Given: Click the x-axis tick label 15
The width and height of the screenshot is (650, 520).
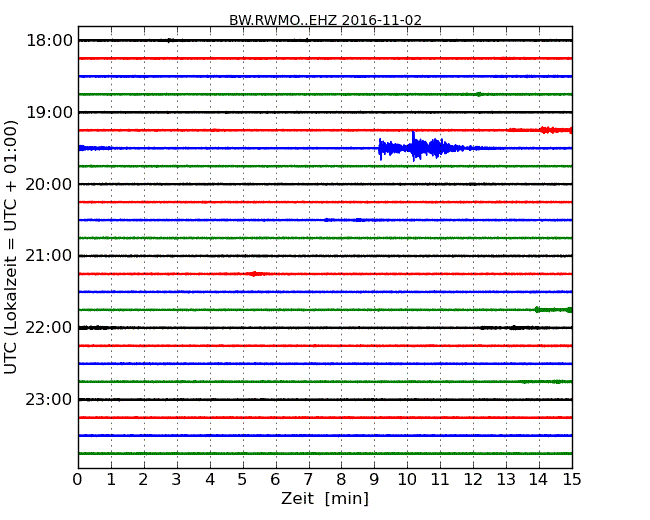Looking at the screenshot, I should 572,479.
